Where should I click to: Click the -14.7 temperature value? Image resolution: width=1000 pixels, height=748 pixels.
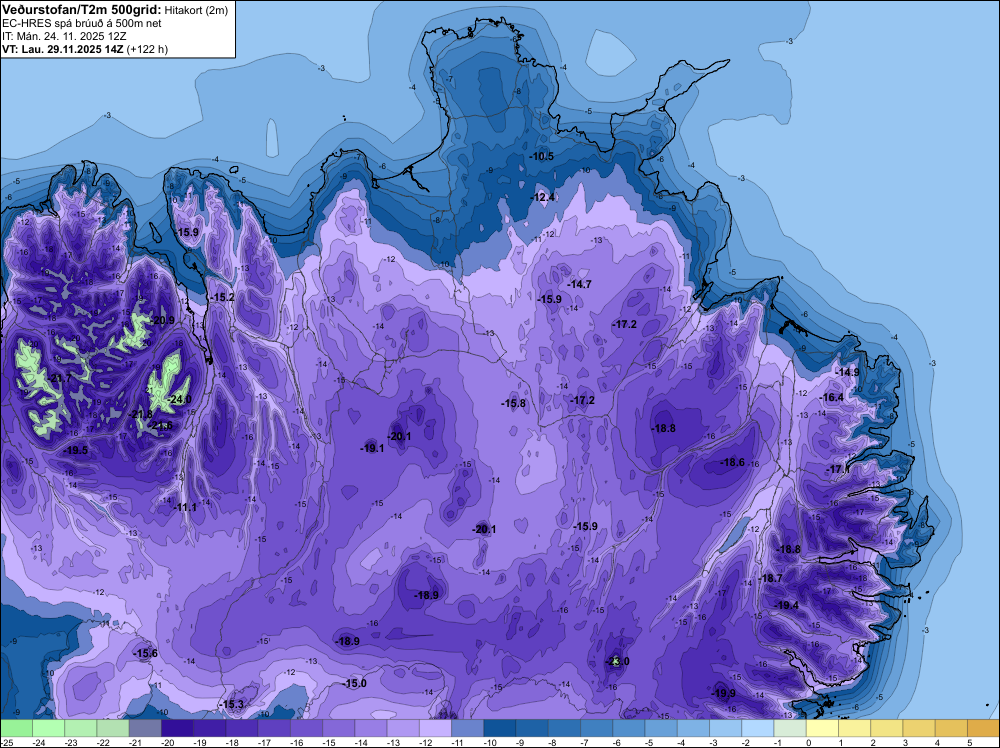pos(580,284)
